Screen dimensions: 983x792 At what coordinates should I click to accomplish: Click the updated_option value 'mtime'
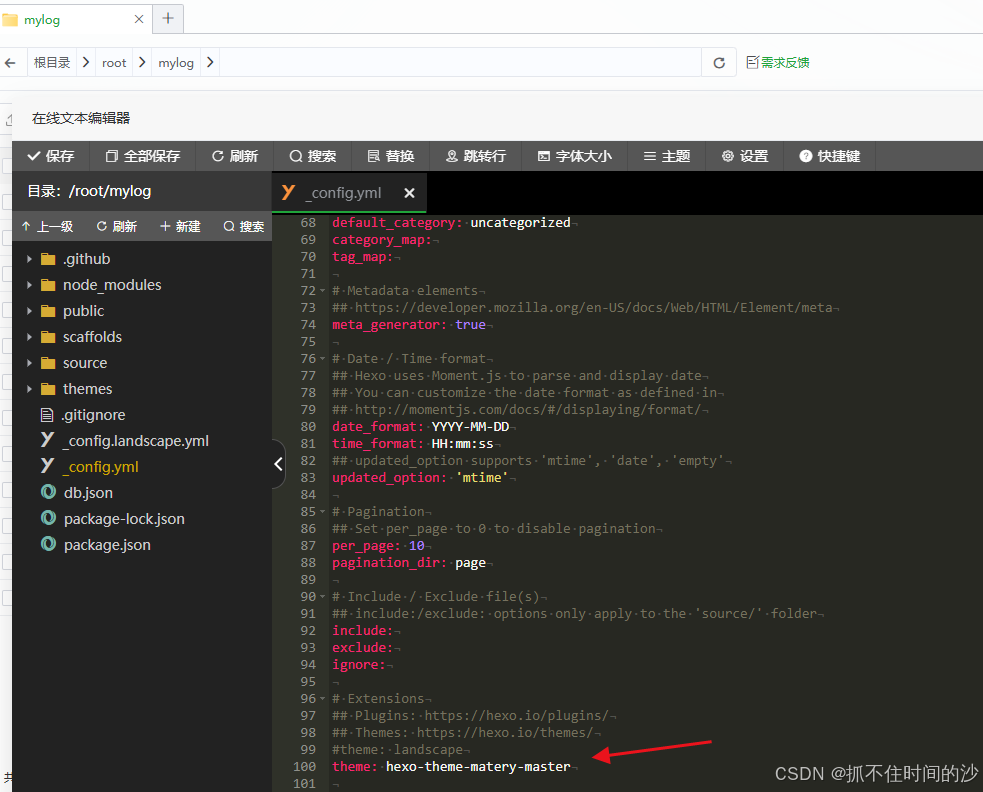pyautogui.click(x=481, y=478)
